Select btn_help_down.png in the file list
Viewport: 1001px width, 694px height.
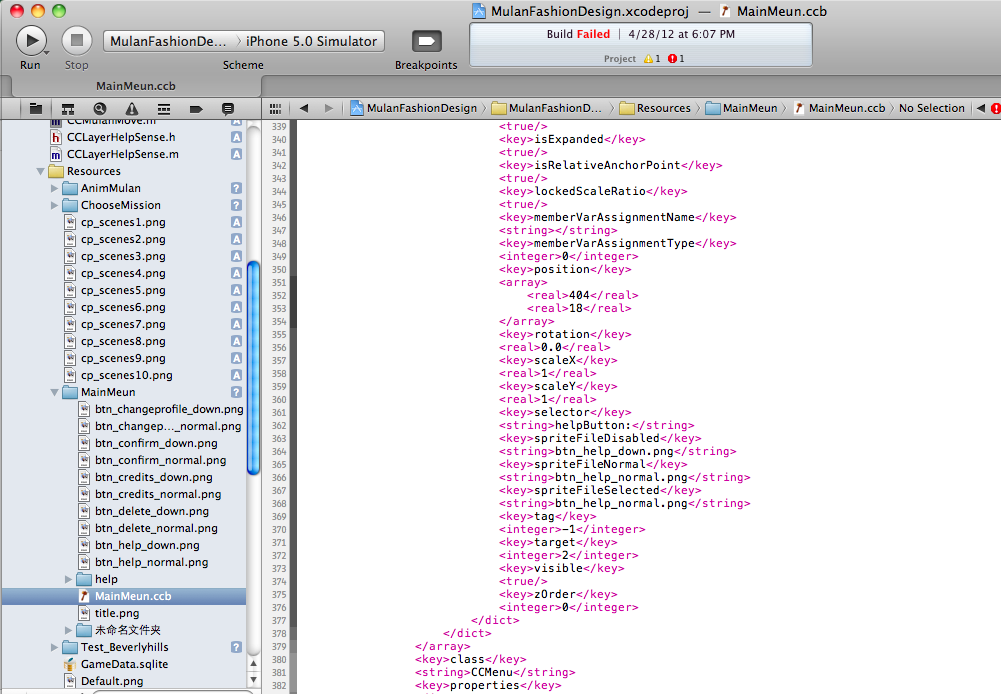point(147,545)
